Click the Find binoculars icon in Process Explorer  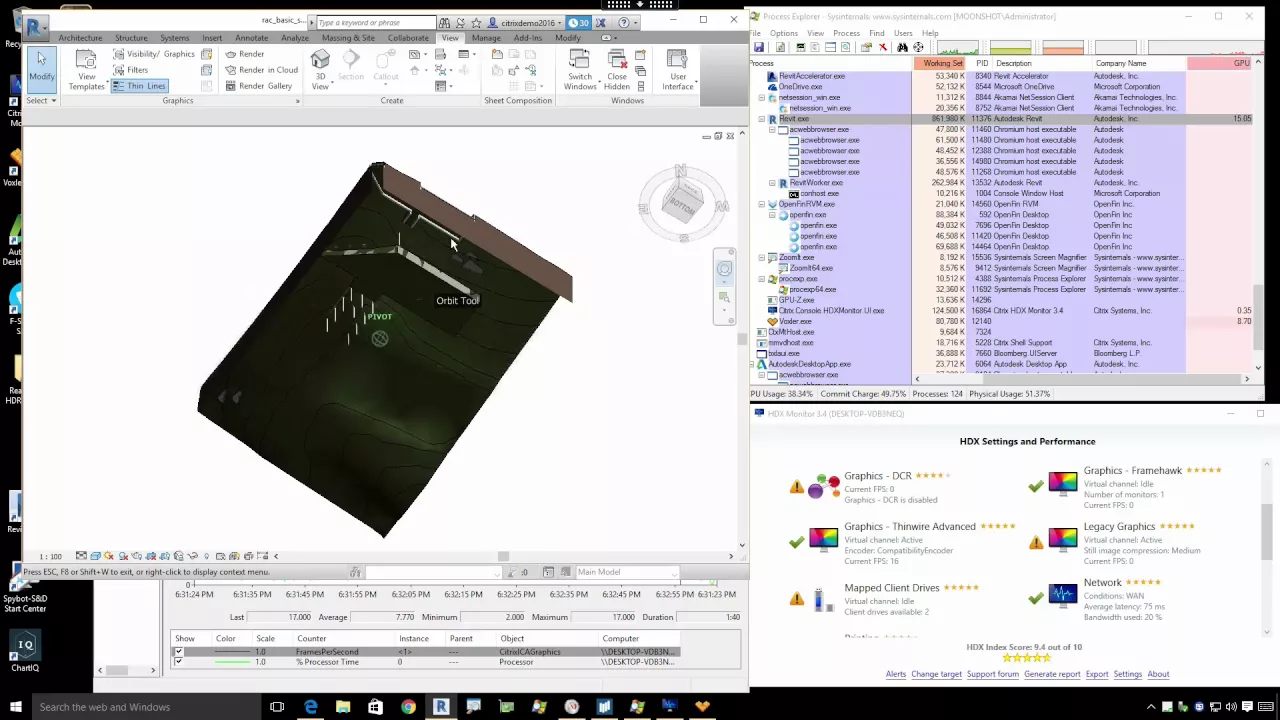(902, 47)
